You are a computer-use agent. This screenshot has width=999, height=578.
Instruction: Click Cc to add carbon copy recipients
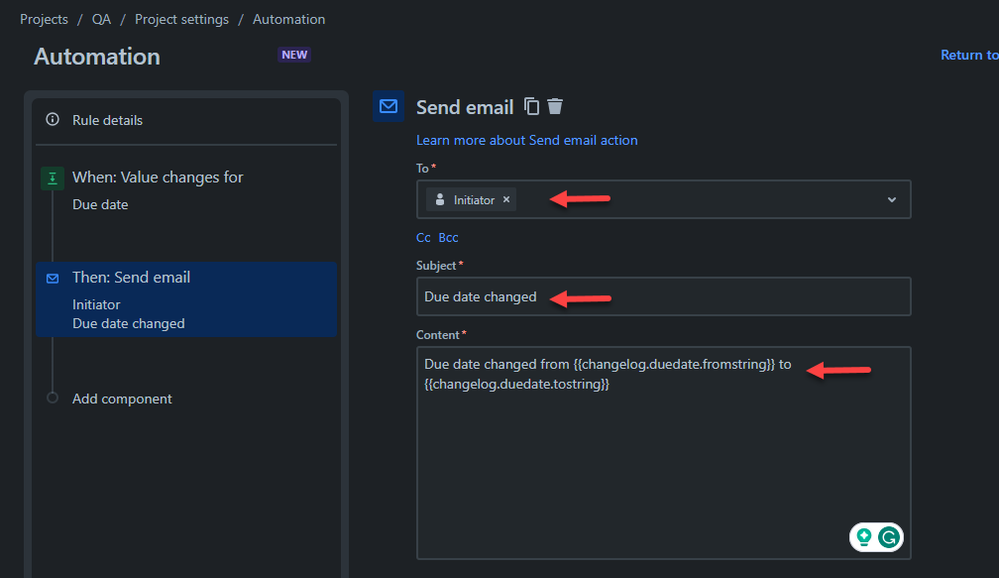tap(423, 237)
